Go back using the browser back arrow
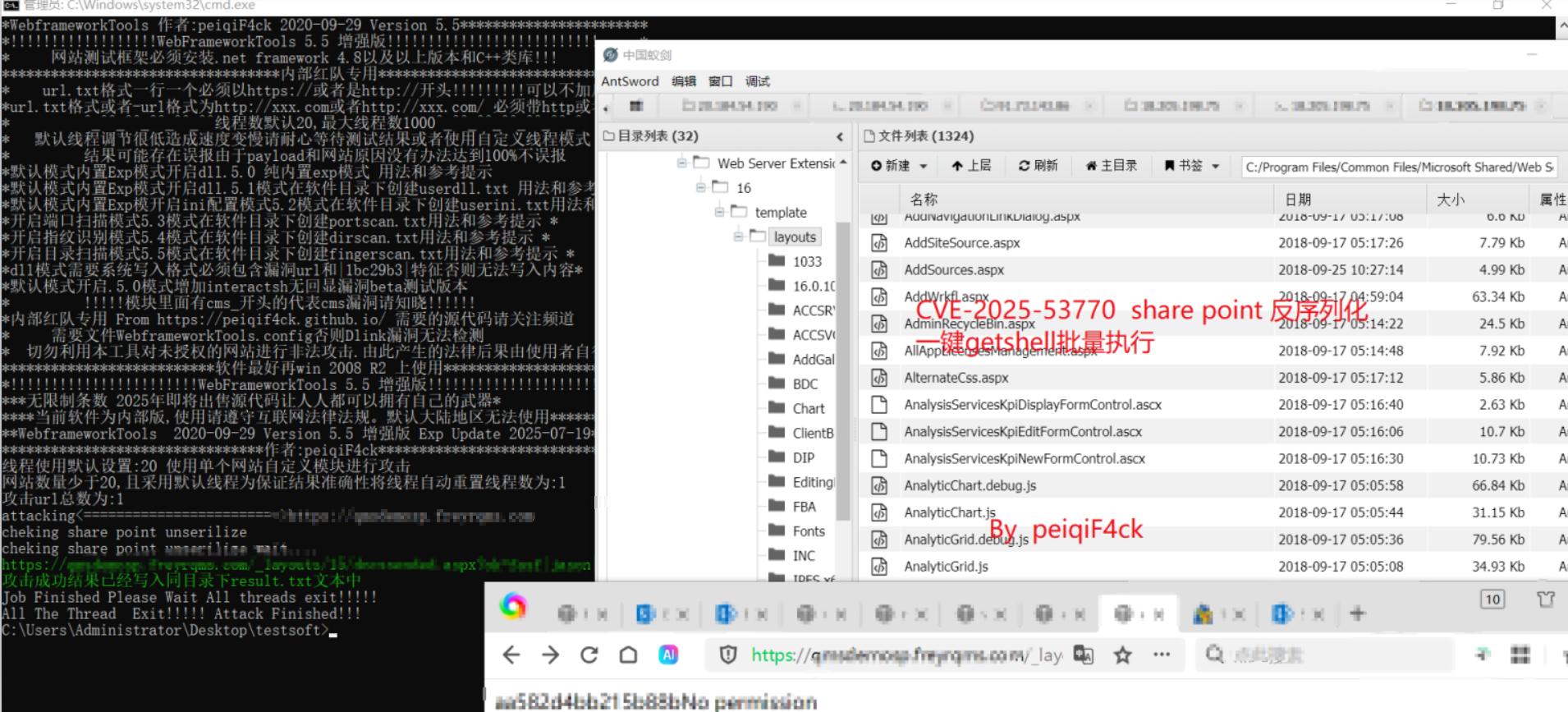Viewport: 1568px width, 712px height. (x=511, y=655)
